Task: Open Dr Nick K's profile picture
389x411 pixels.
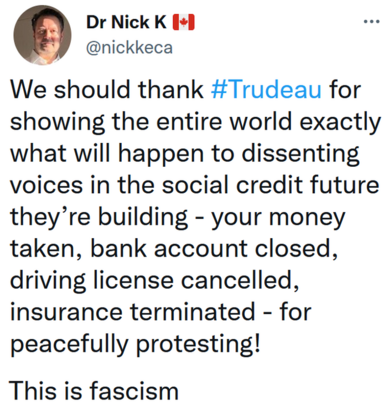Action: (42, 34)
